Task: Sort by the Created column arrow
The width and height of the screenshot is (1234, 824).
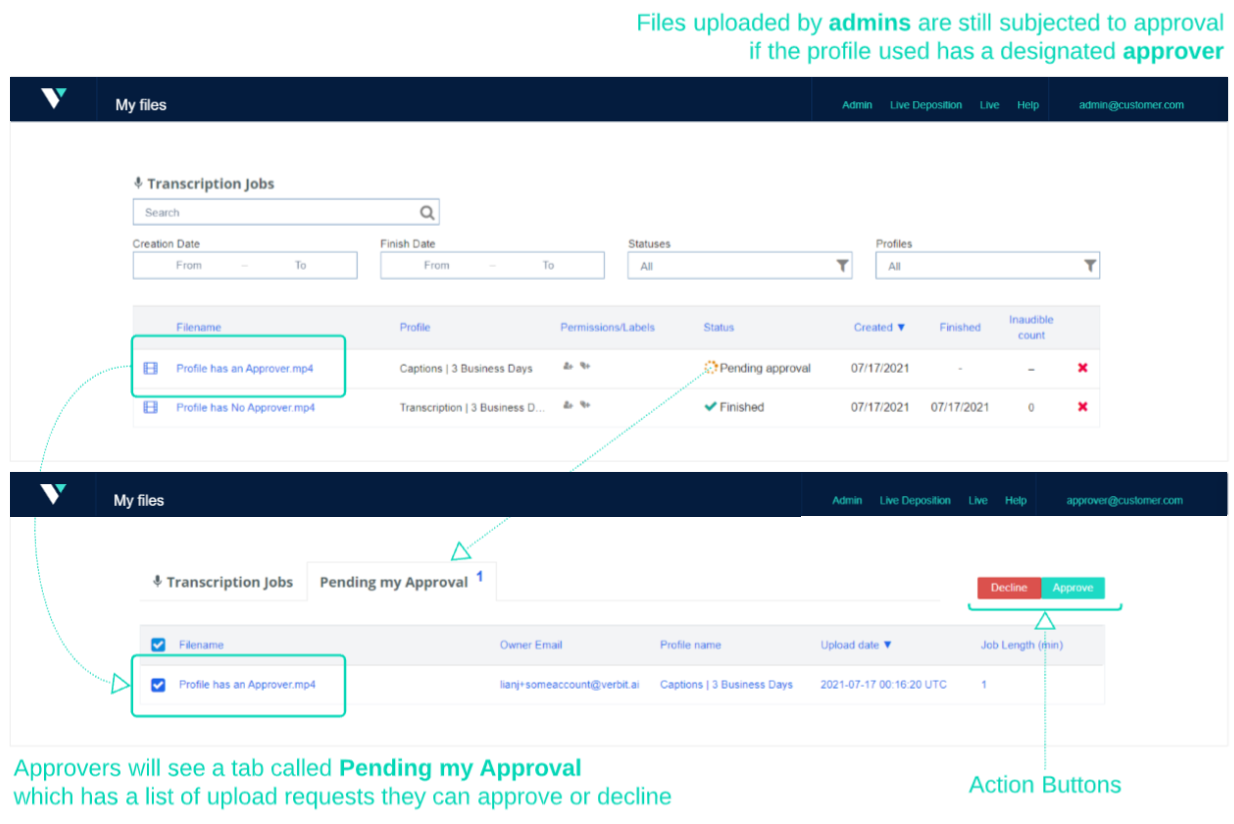Action: click(901, 327)
